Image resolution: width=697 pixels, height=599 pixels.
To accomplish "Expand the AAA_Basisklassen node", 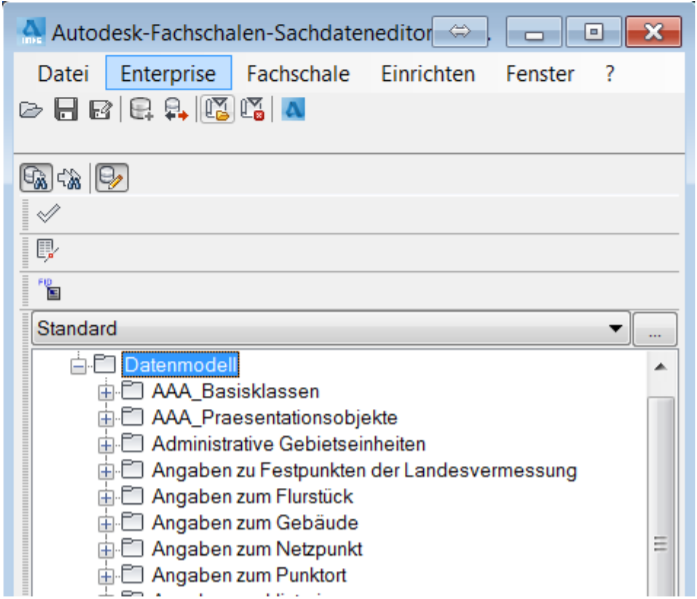I will point(106,392).
